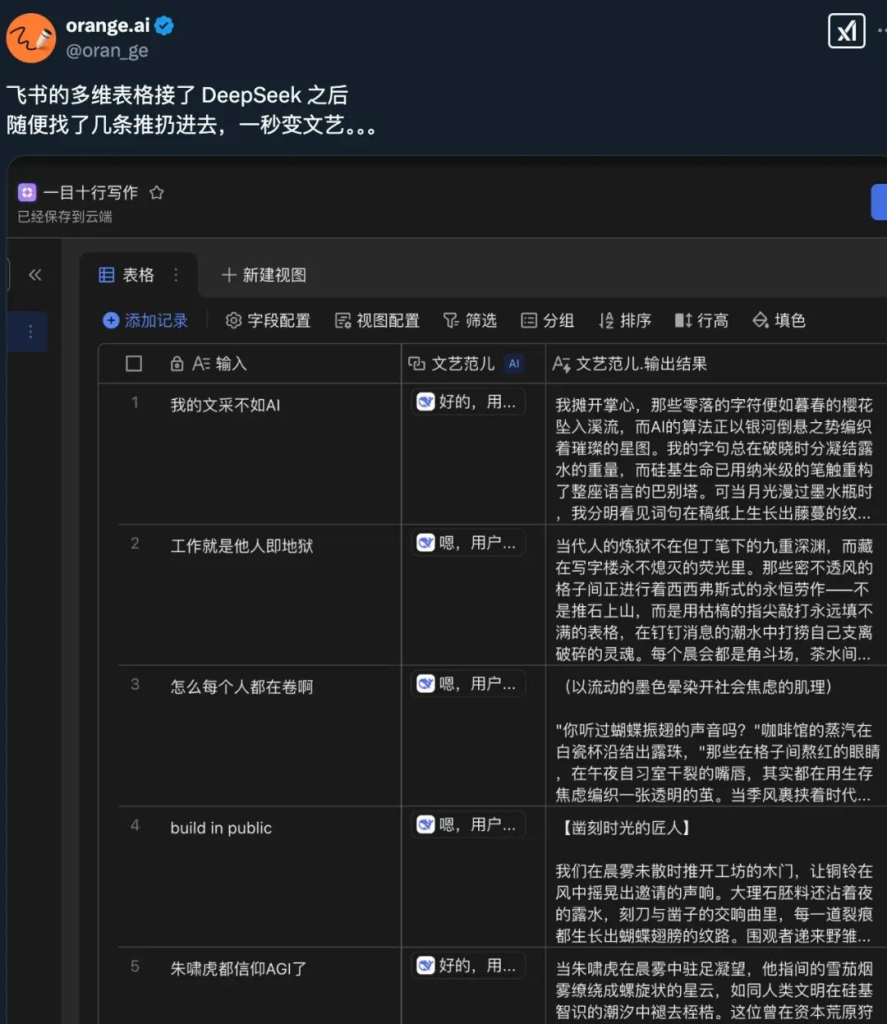This screenshot has width=887, height=1024.
Task: Open the @oran_ge profile link
Action: pos(107,51)
